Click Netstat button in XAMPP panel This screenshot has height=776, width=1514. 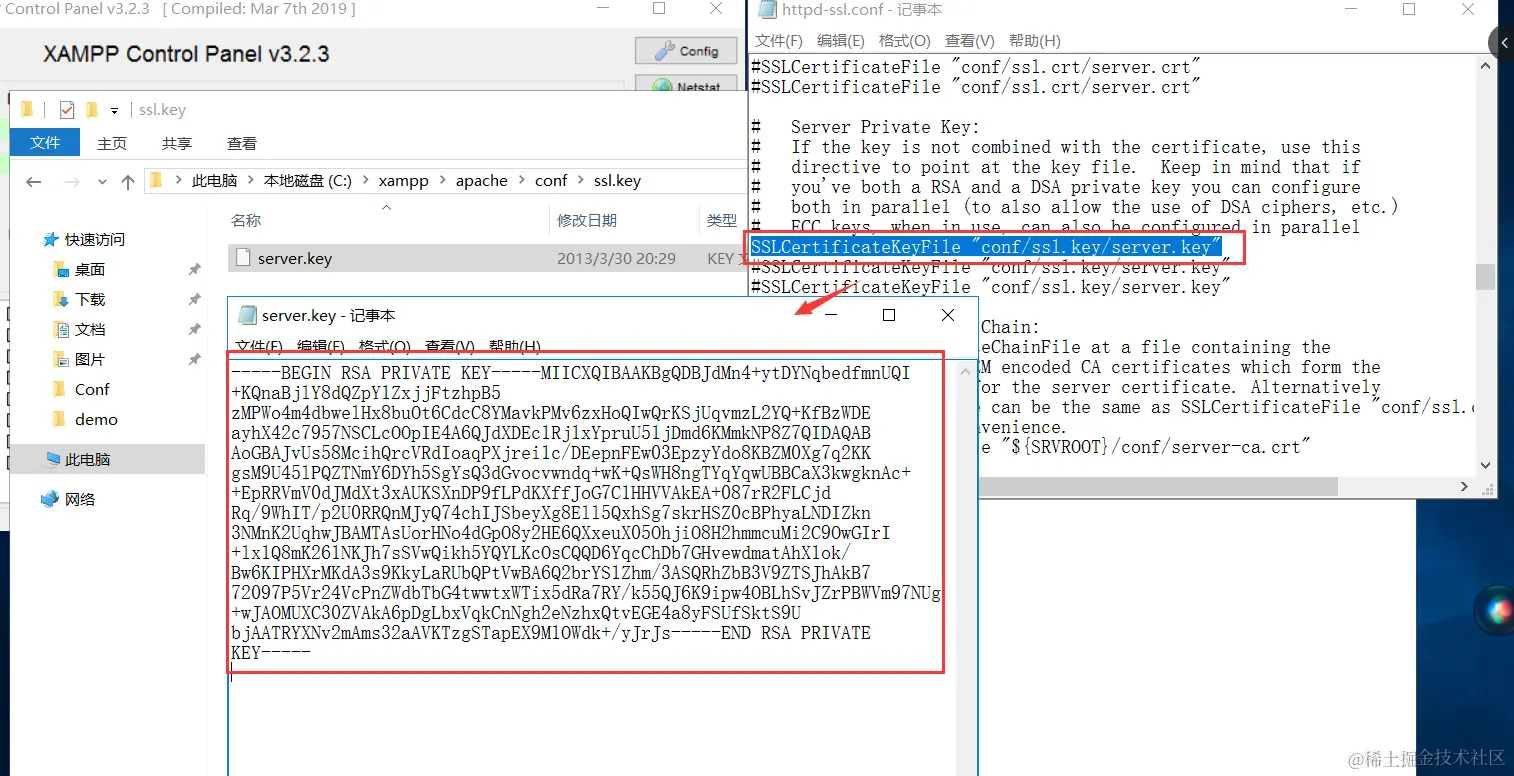[x=687, y=86]
